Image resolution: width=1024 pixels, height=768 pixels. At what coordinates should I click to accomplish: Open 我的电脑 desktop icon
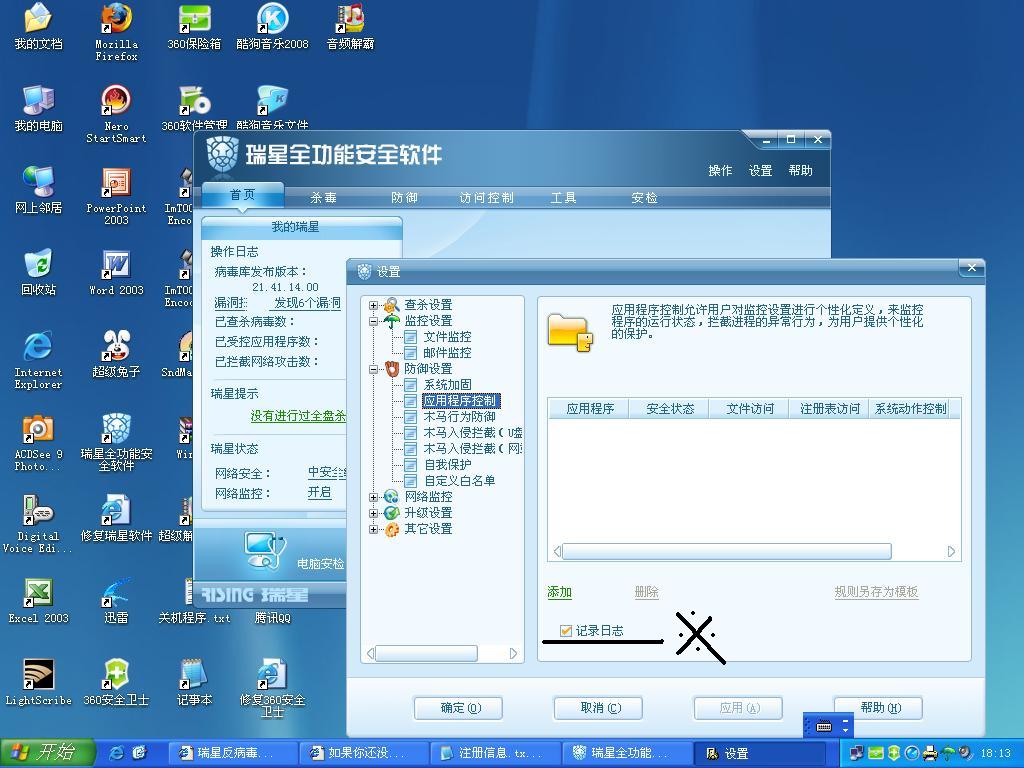(39, 108)
